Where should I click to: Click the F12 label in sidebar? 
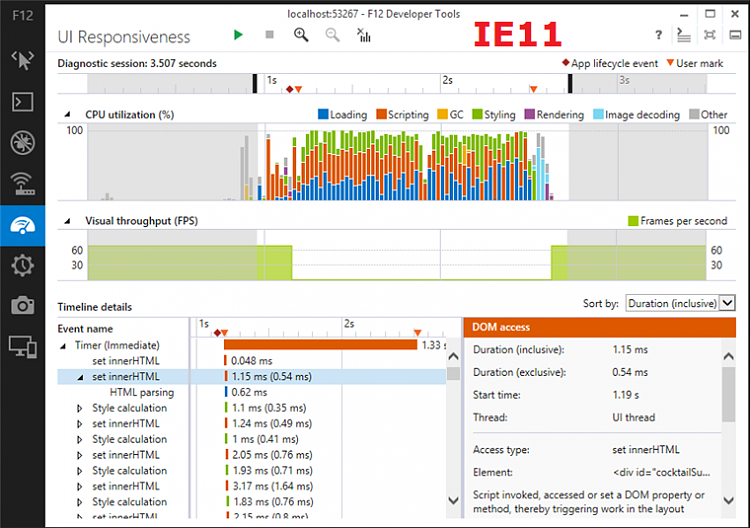(22, 16)
